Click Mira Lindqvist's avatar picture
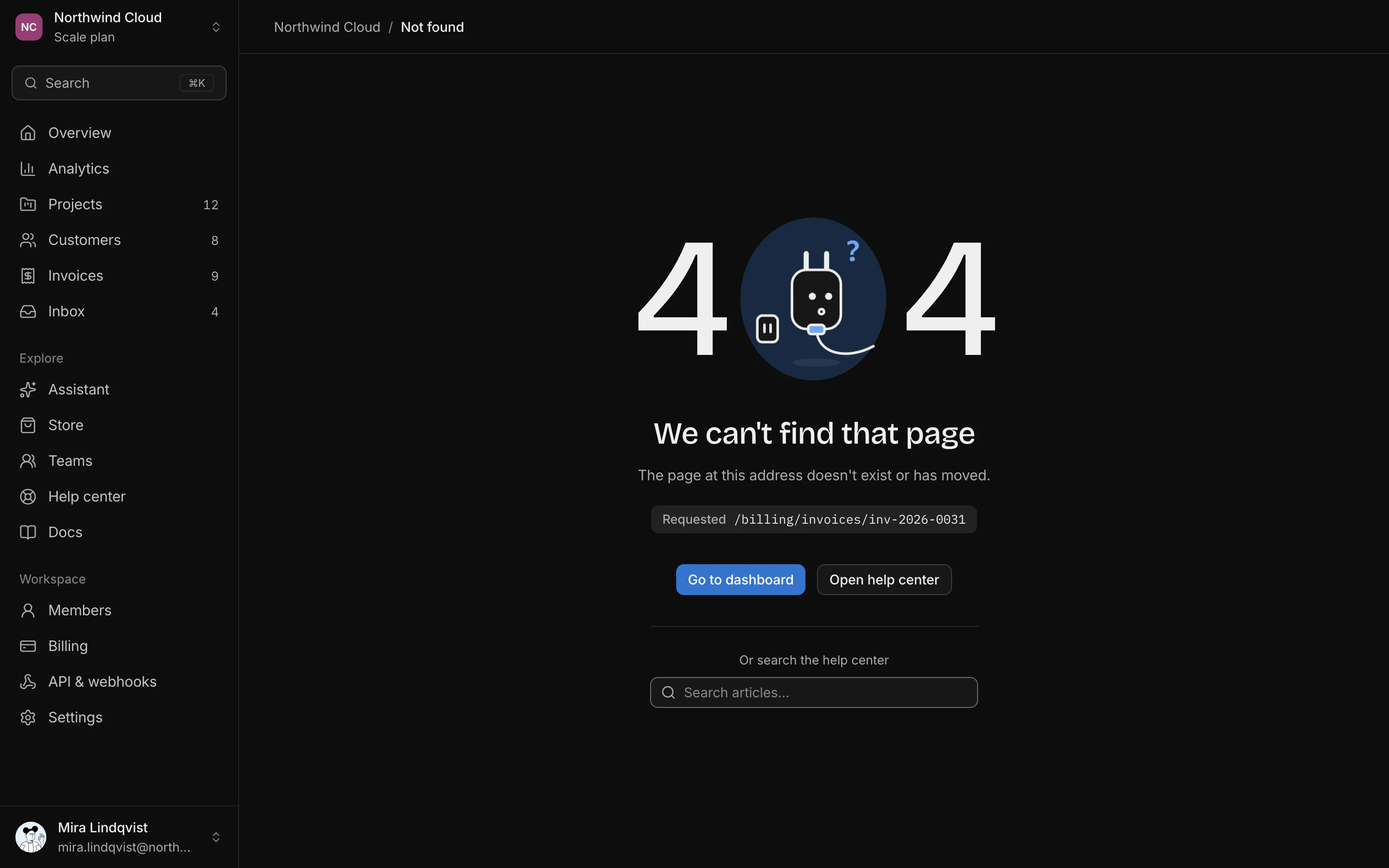Screen dimensions: 1389x868 click(x=31, y=837)
